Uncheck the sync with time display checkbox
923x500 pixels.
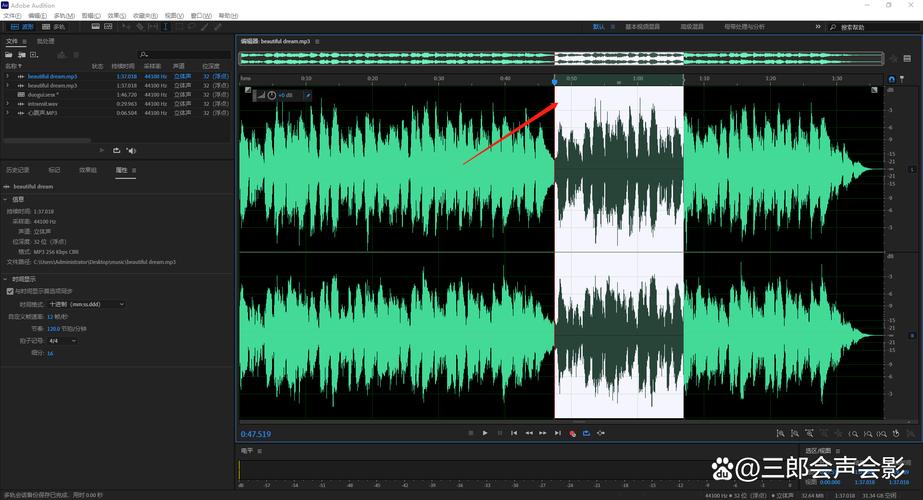point(10,291)
